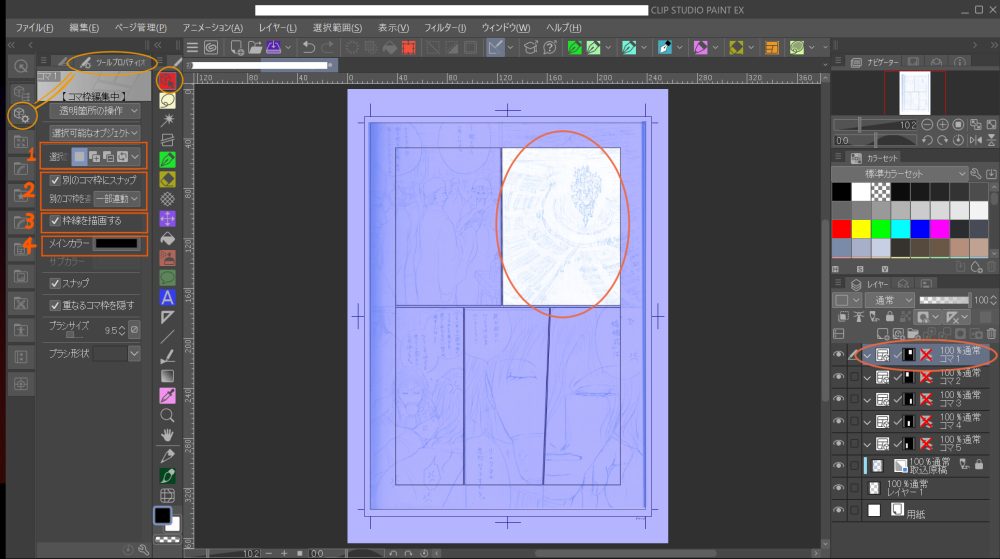Open the 透明箇所の操作 dropdown
The height and width of the screenshot is (559, 1000).
tap(95, 111)
